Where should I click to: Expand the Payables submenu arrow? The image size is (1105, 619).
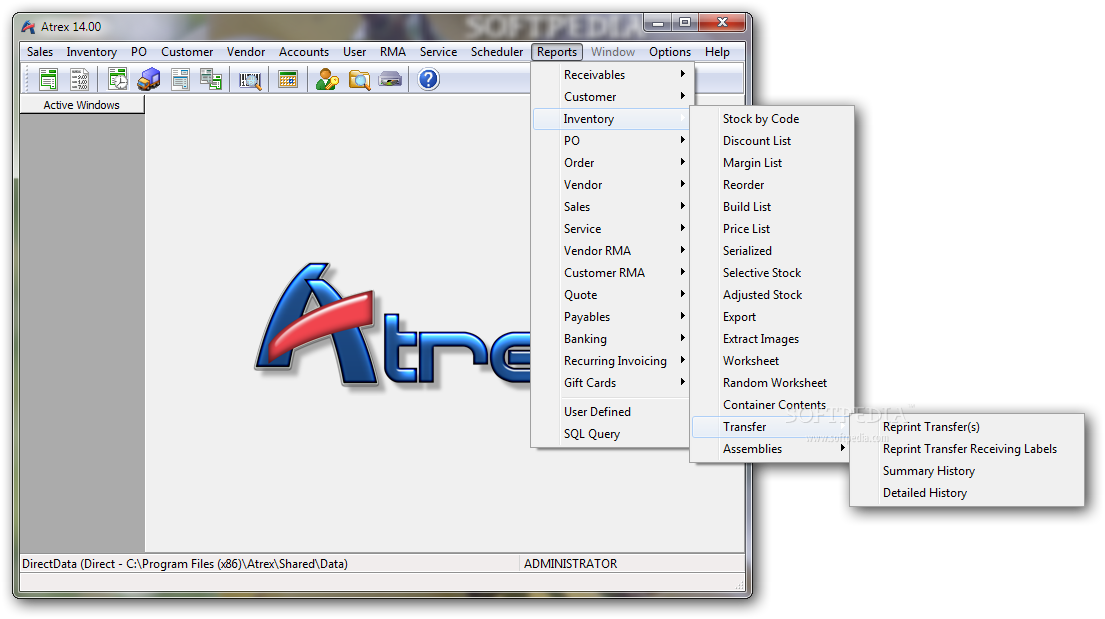682,316
